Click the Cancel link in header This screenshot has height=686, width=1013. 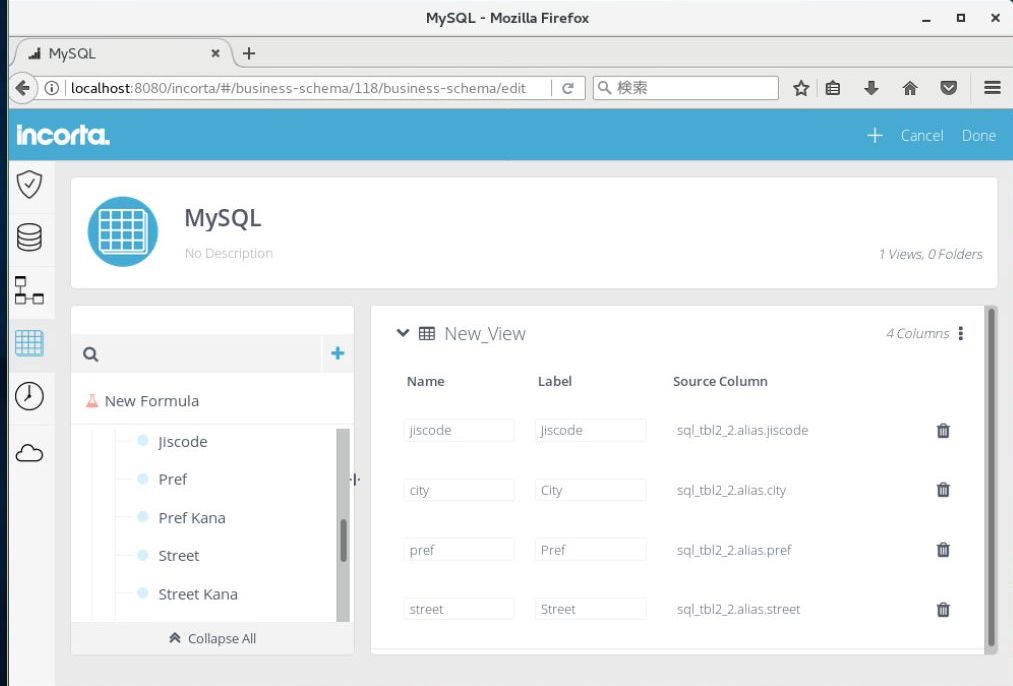[x=922, y=135]
